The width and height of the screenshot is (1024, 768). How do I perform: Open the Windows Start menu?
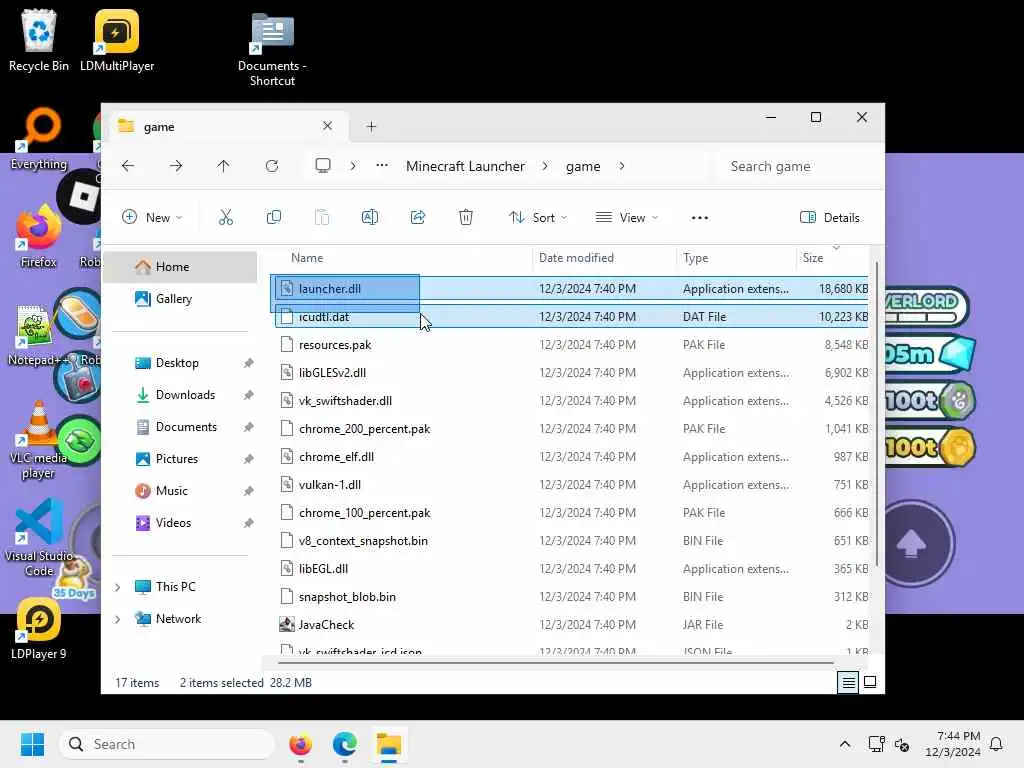pyautogui.click(x=32, y=744)
